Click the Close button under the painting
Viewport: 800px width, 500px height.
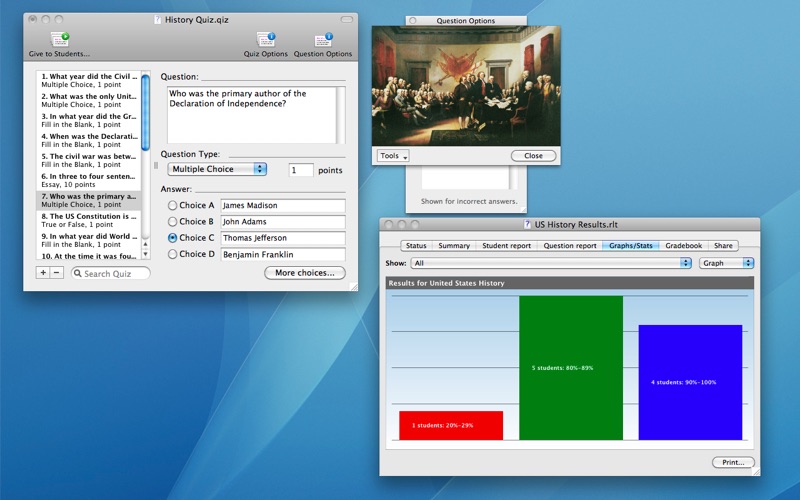point(533,156)
